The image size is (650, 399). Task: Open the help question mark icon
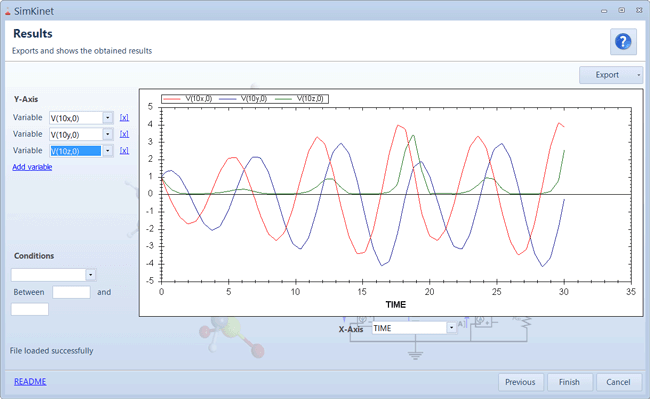click(623, 42)
